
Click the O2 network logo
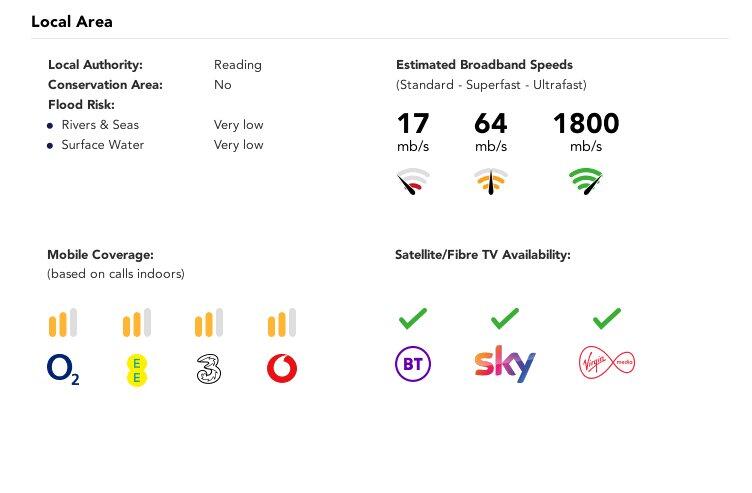pos(63,369)
